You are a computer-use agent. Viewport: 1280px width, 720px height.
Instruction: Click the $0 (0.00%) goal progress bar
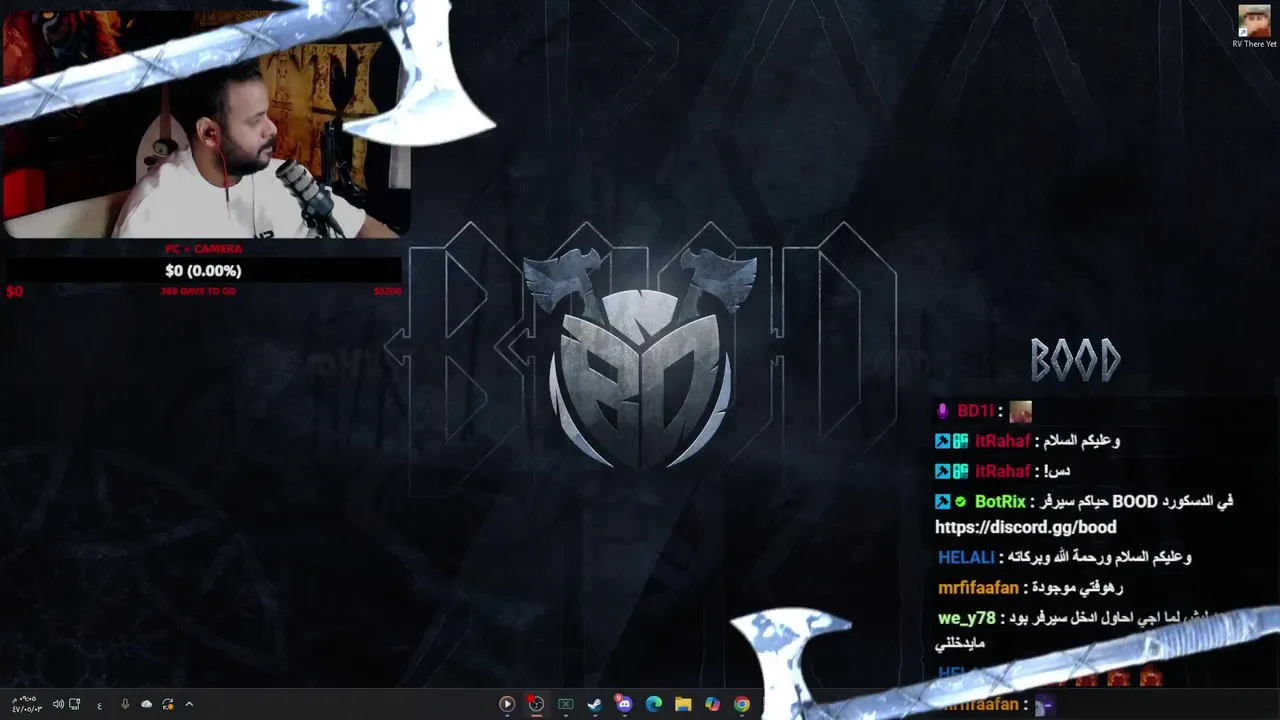click(204, 271)
